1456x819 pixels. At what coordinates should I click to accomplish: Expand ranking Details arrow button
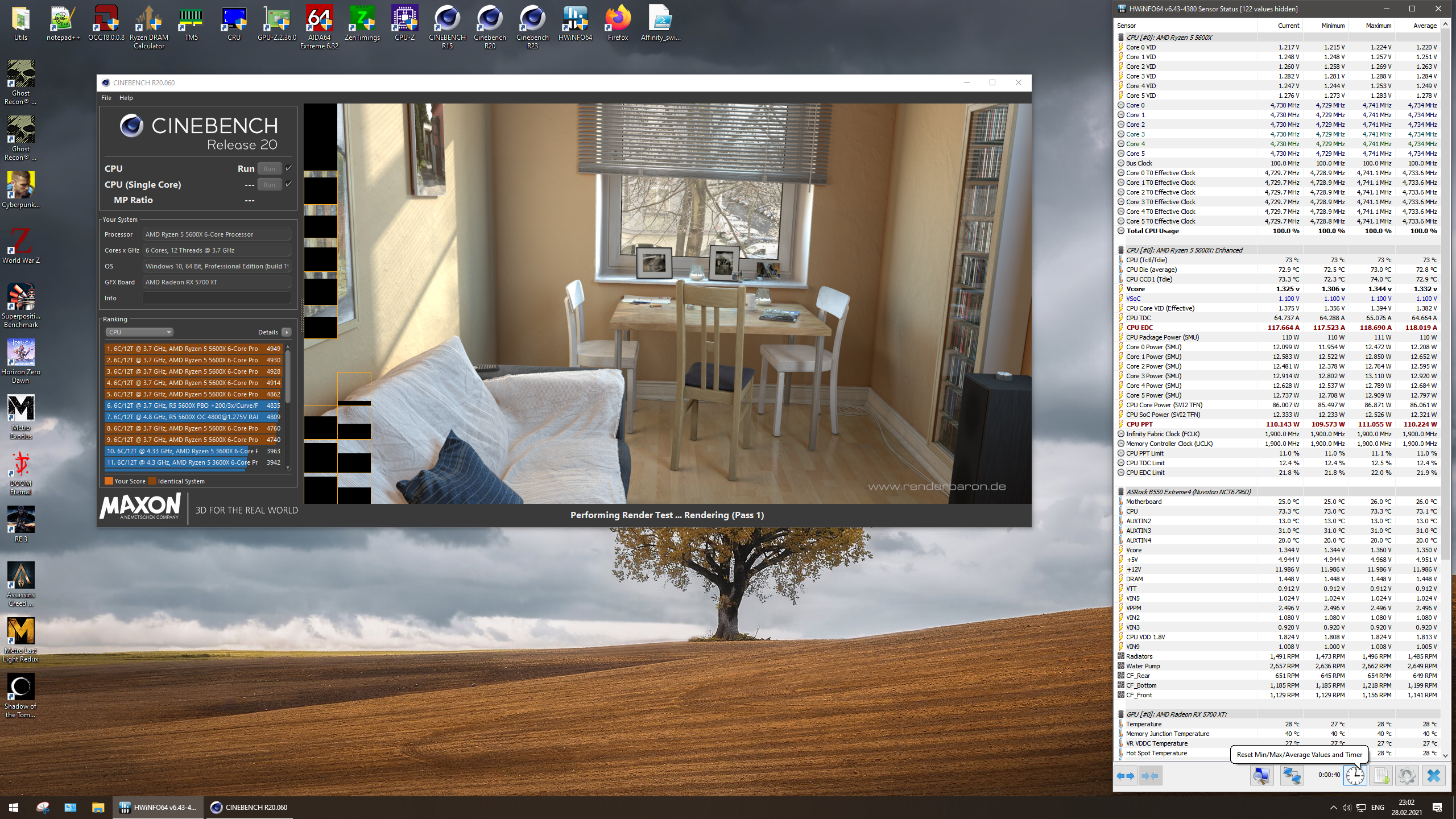coord(287,332)
